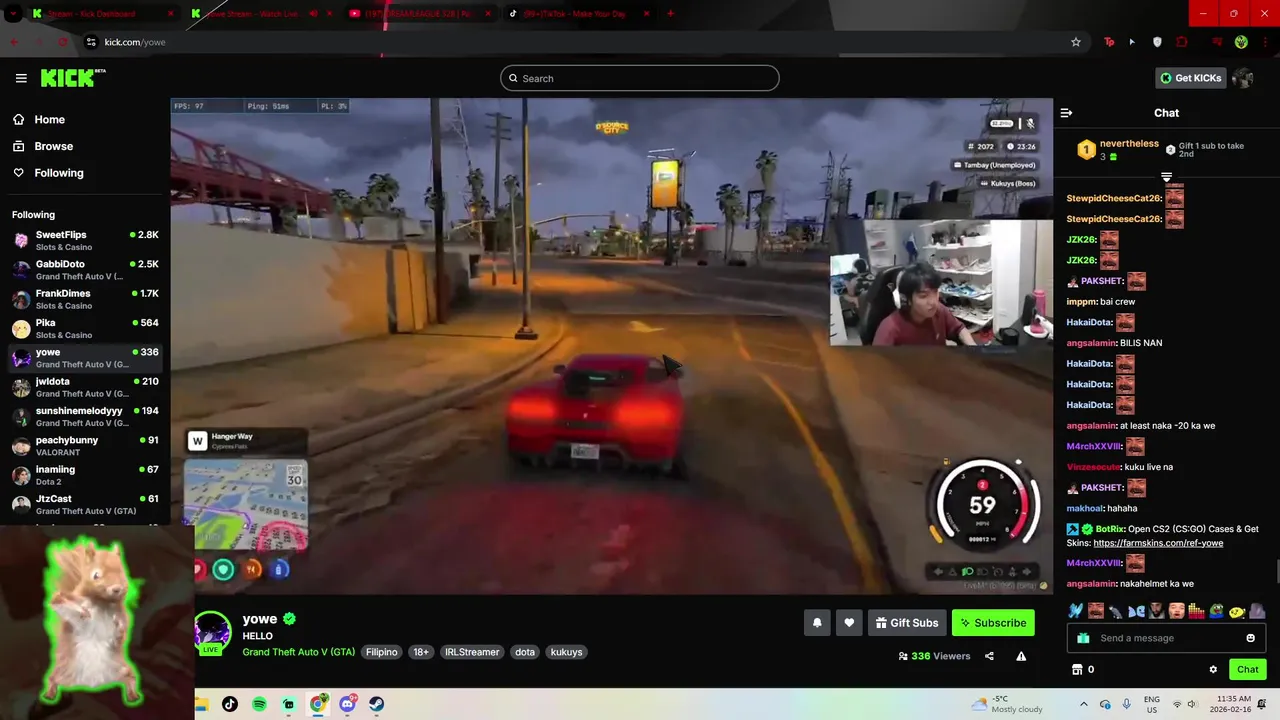This screenshot has height=720, width=1280.
Task: Click the KICK logo
Action: coord(72,78)
